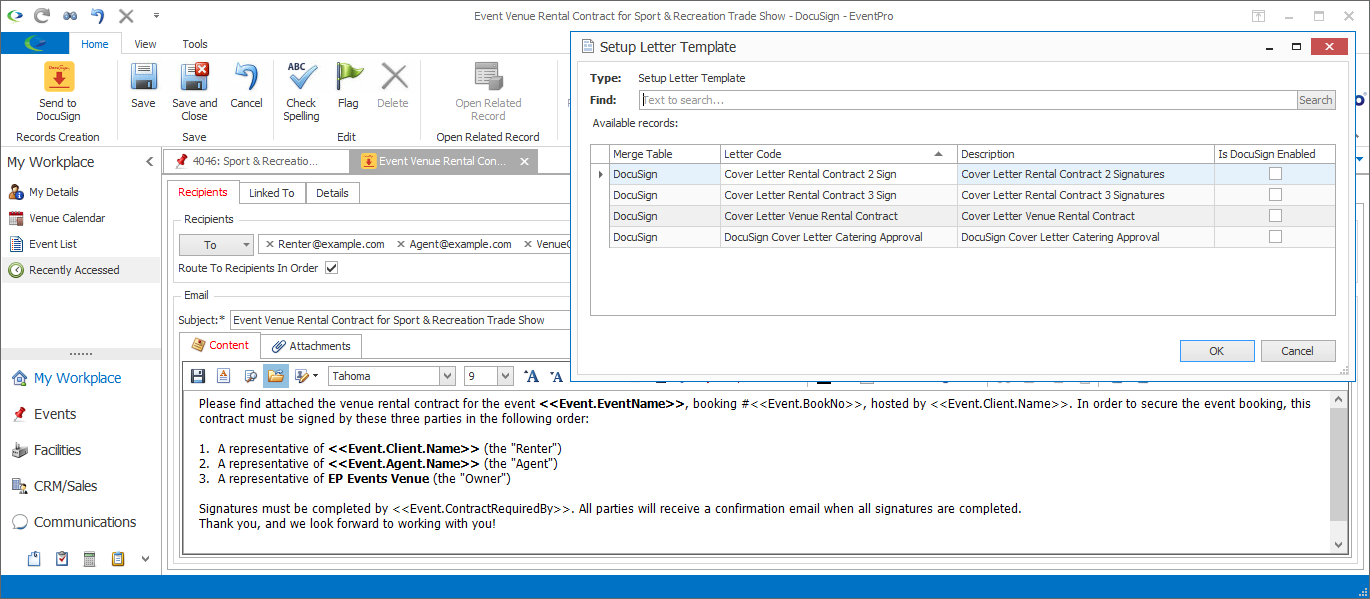Viewport: 1370px width, 599px height.
Task: Click the first document icon in navigation footer
Action: (x=34, y=559)
